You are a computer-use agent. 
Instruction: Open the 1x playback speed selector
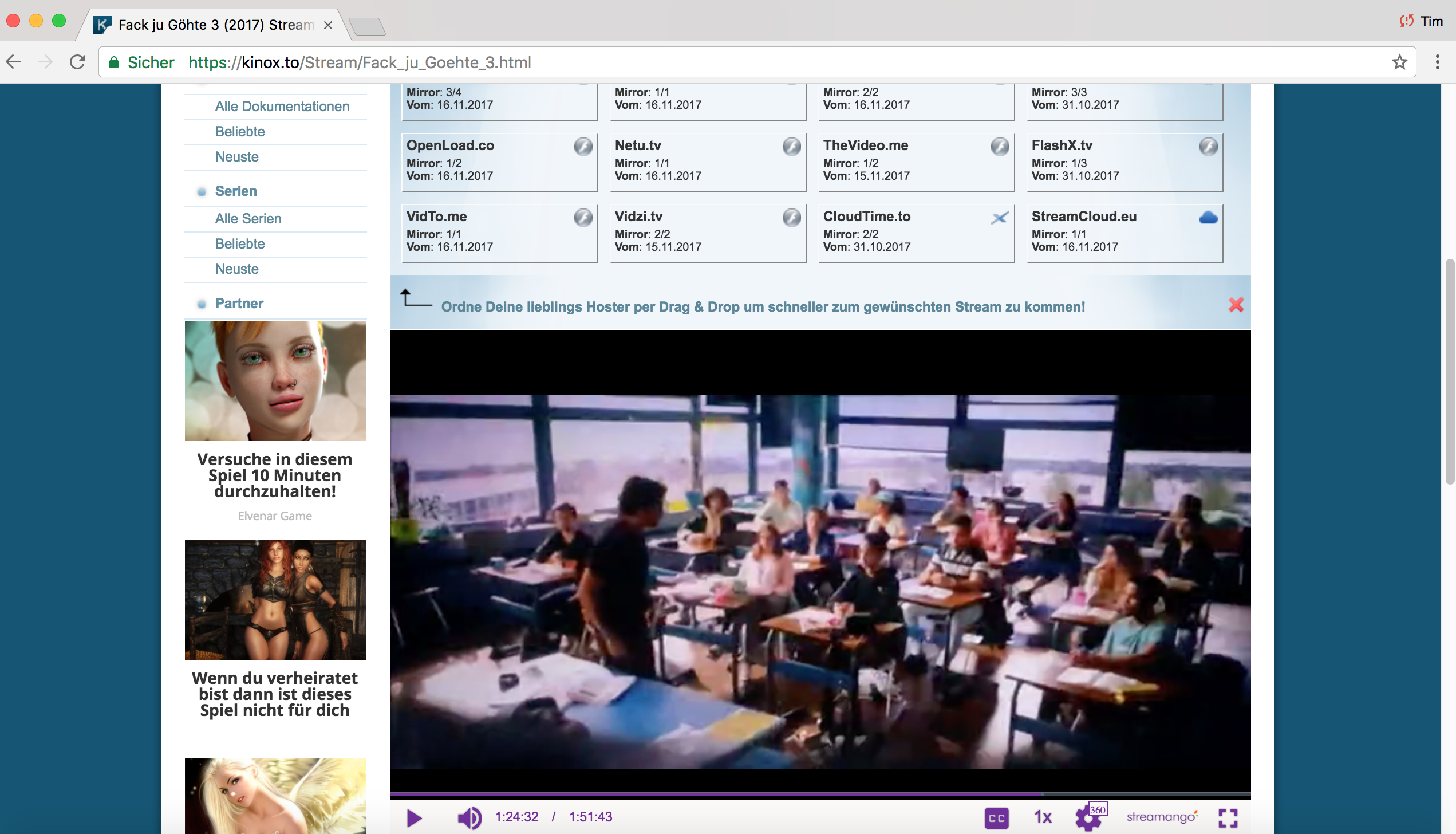[1043, 817]
